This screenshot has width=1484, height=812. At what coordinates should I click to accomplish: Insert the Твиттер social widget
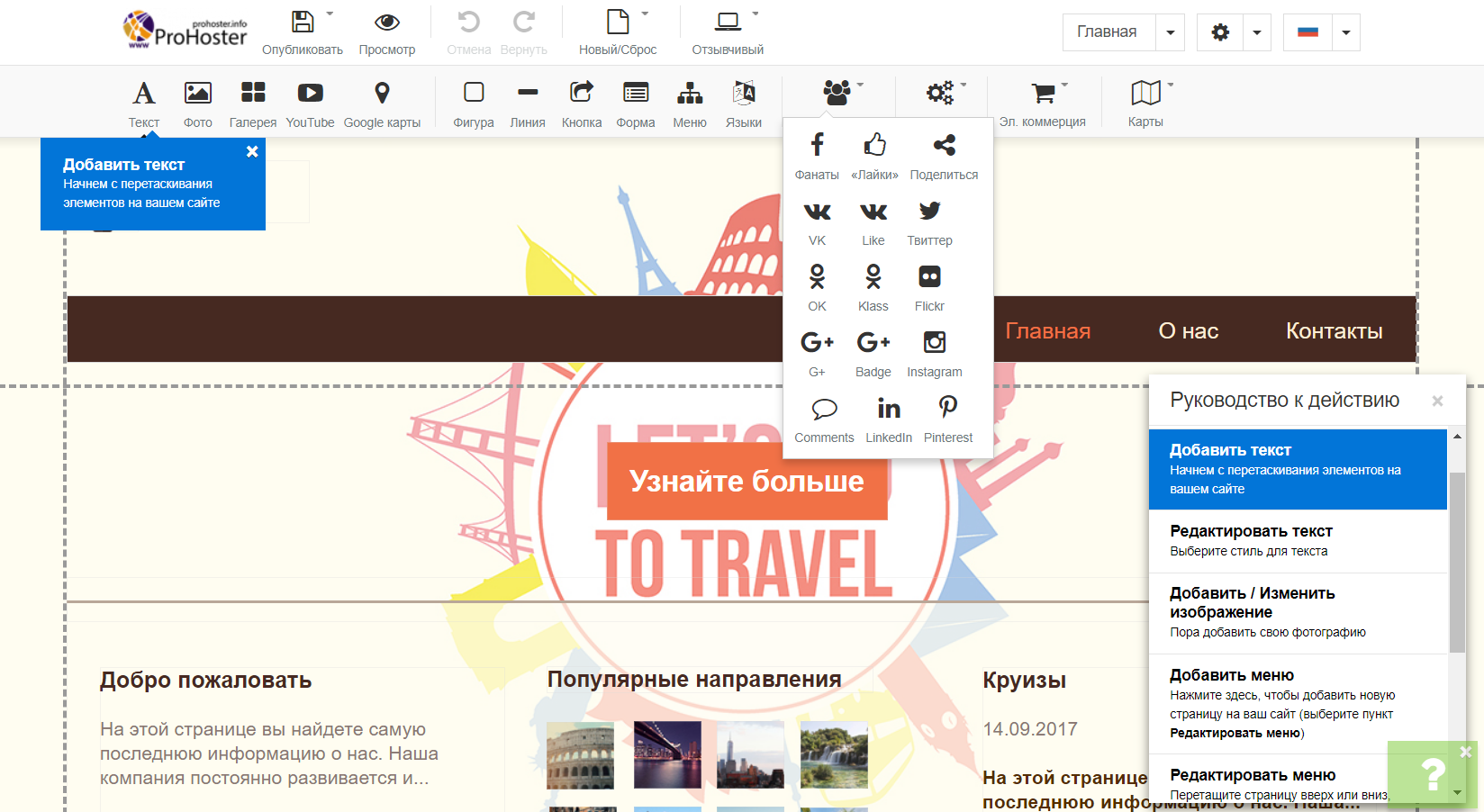click(929, 221)
